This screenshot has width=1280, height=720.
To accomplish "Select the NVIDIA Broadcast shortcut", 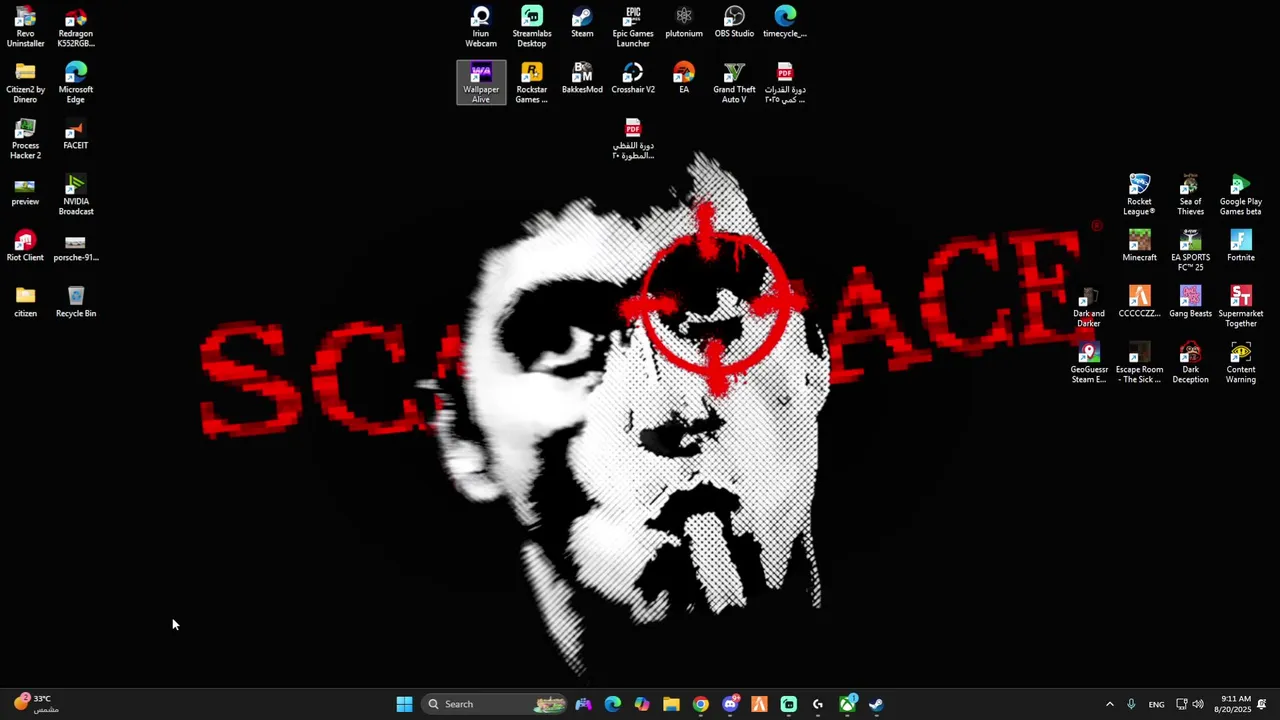I will point(76,195).
